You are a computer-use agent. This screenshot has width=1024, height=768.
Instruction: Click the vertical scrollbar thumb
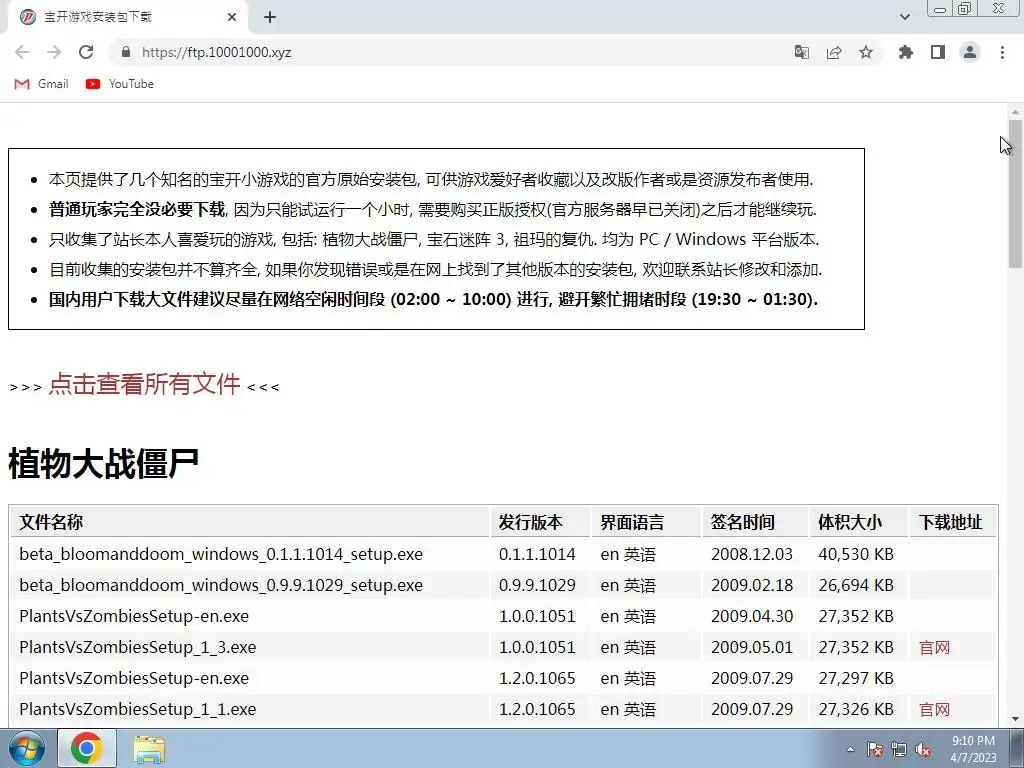click(1015, 194)
